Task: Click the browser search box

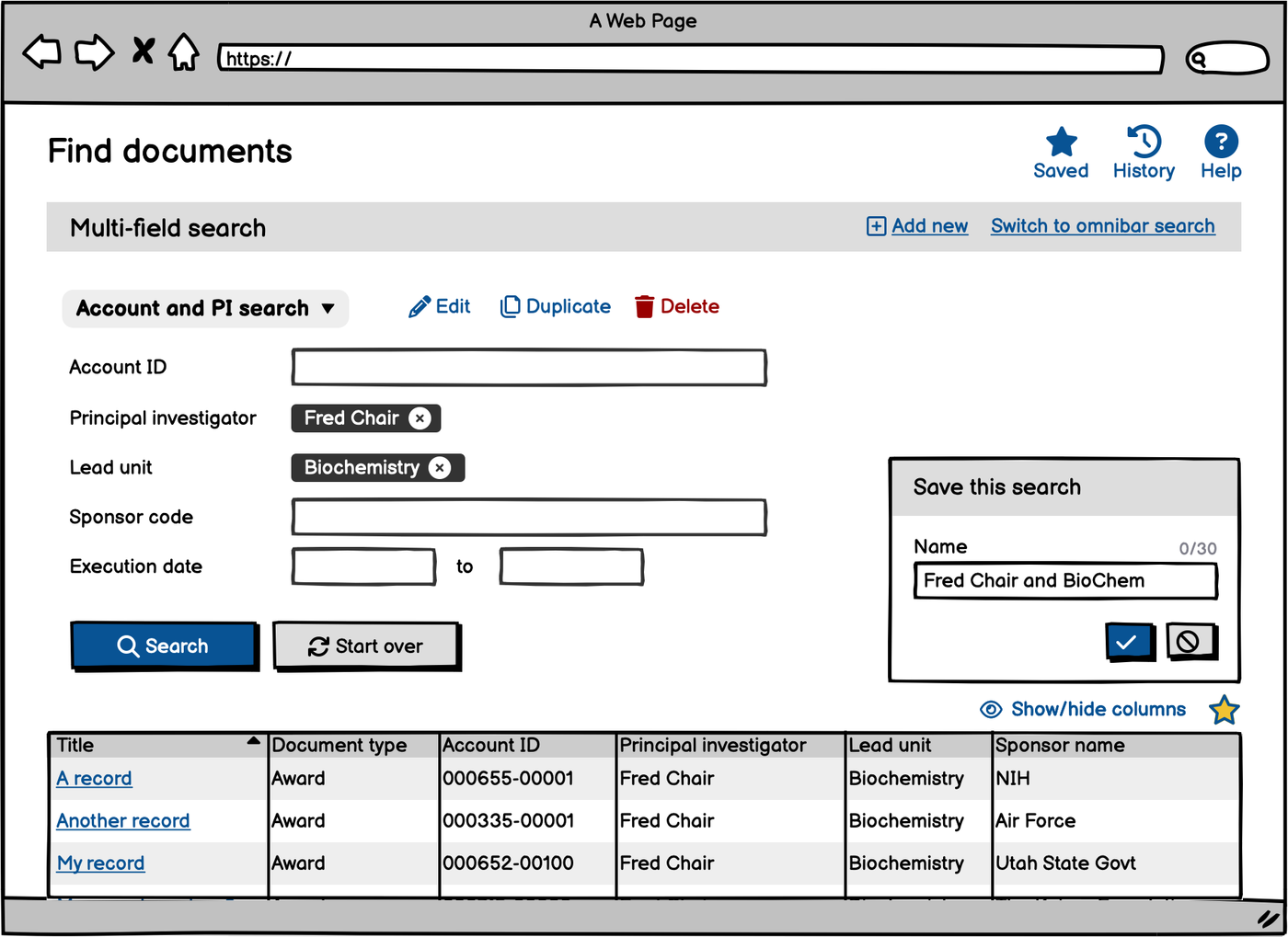Action: 1227,59
